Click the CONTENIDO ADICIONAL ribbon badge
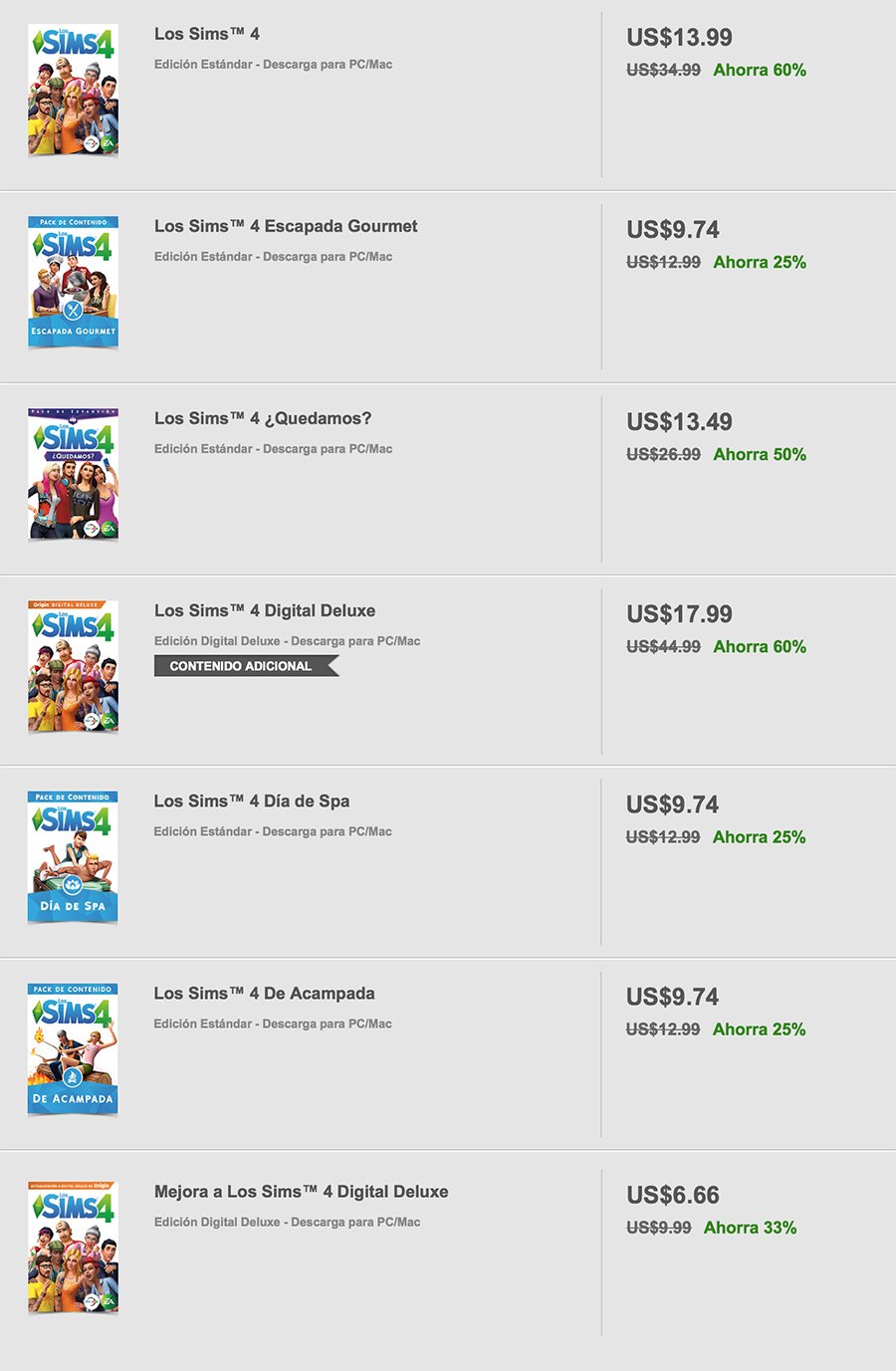Viewport: 896px width, 1371px height. click(246, 666)
